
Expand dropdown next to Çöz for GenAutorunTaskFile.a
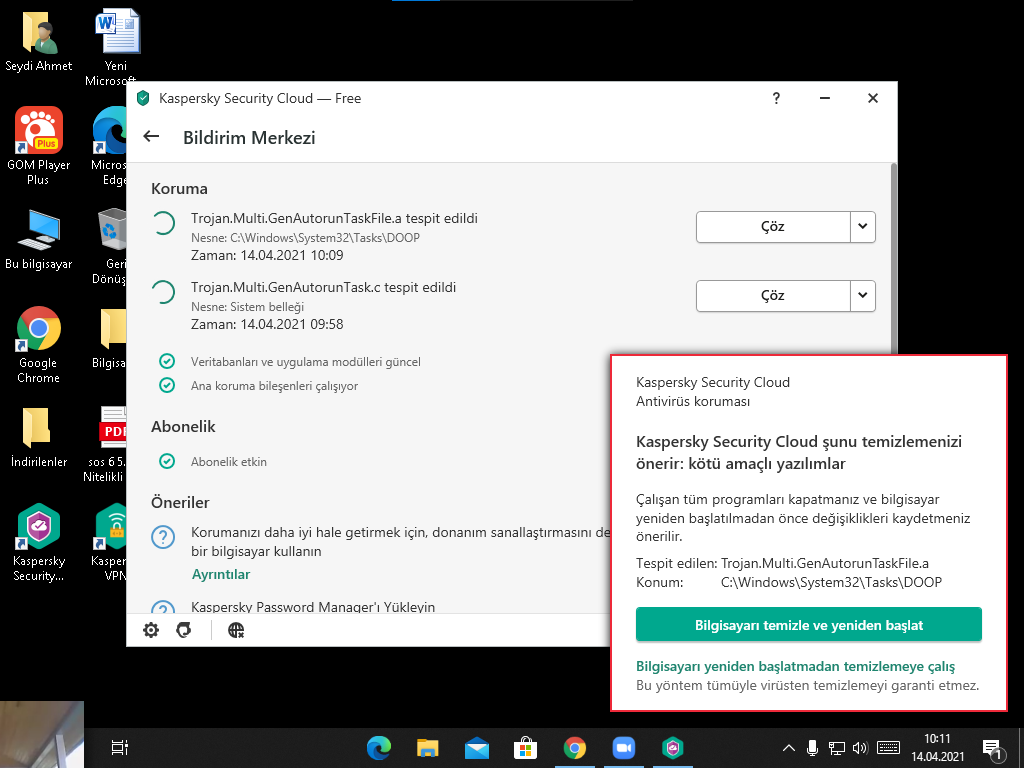pos(863,227)
